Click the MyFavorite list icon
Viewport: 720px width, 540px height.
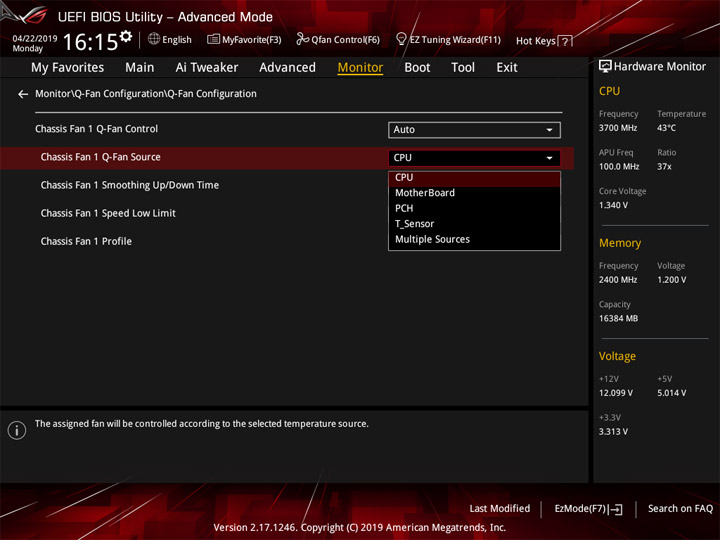213,39
